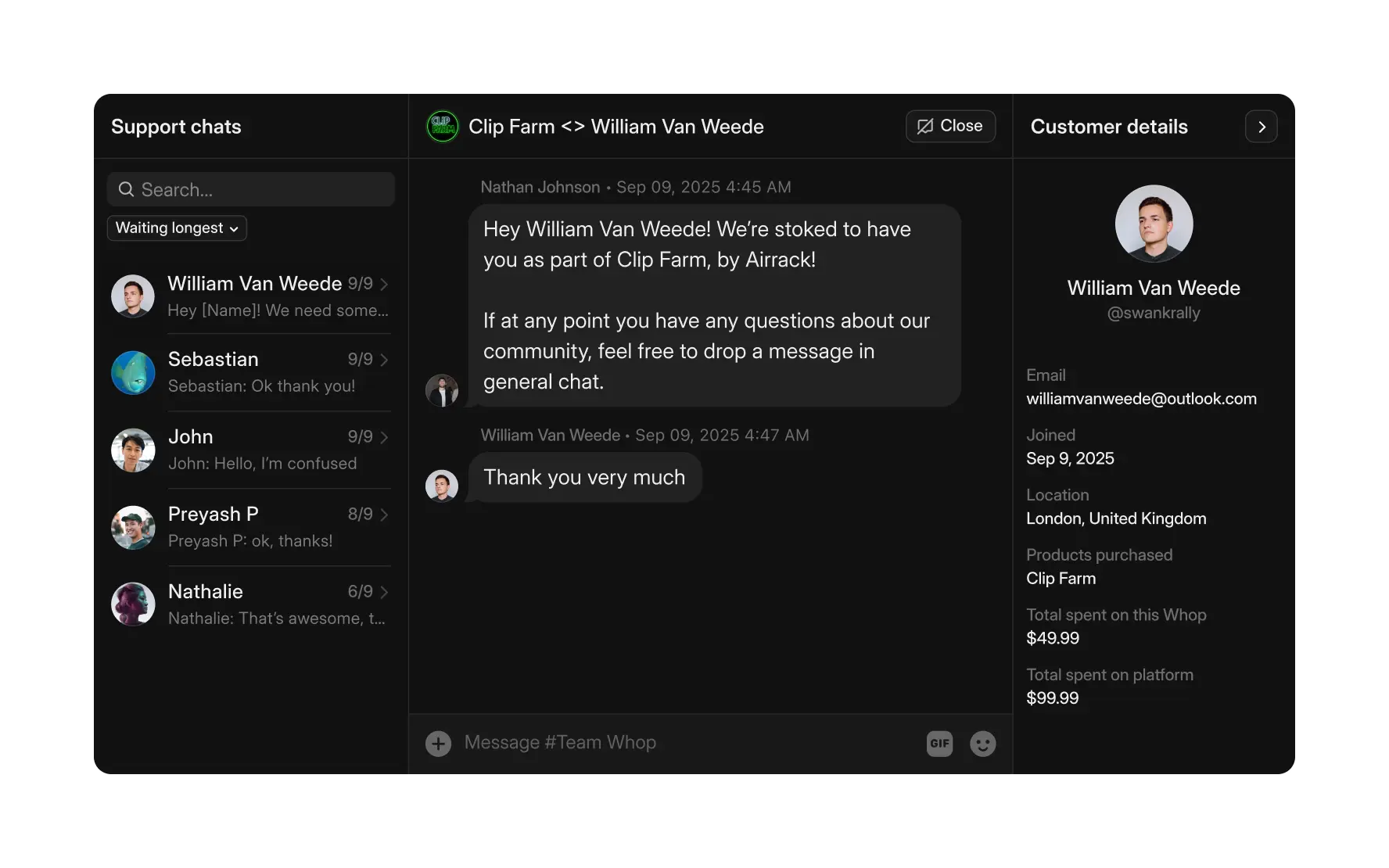Click Sebastian's avatar in the chat list

[x=133, y=373]
